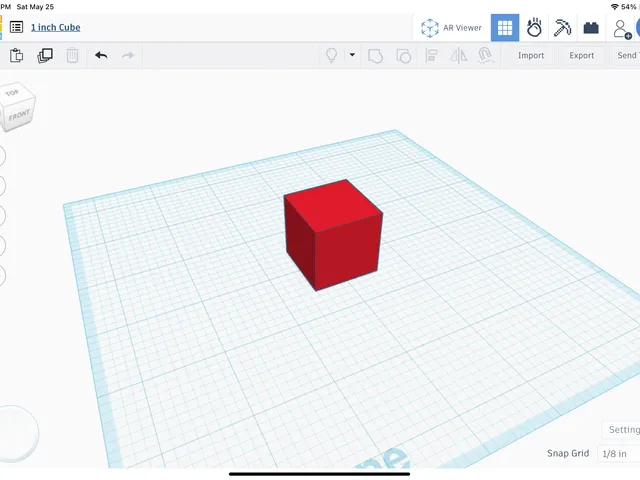Click the Export button

pos(582,56)
